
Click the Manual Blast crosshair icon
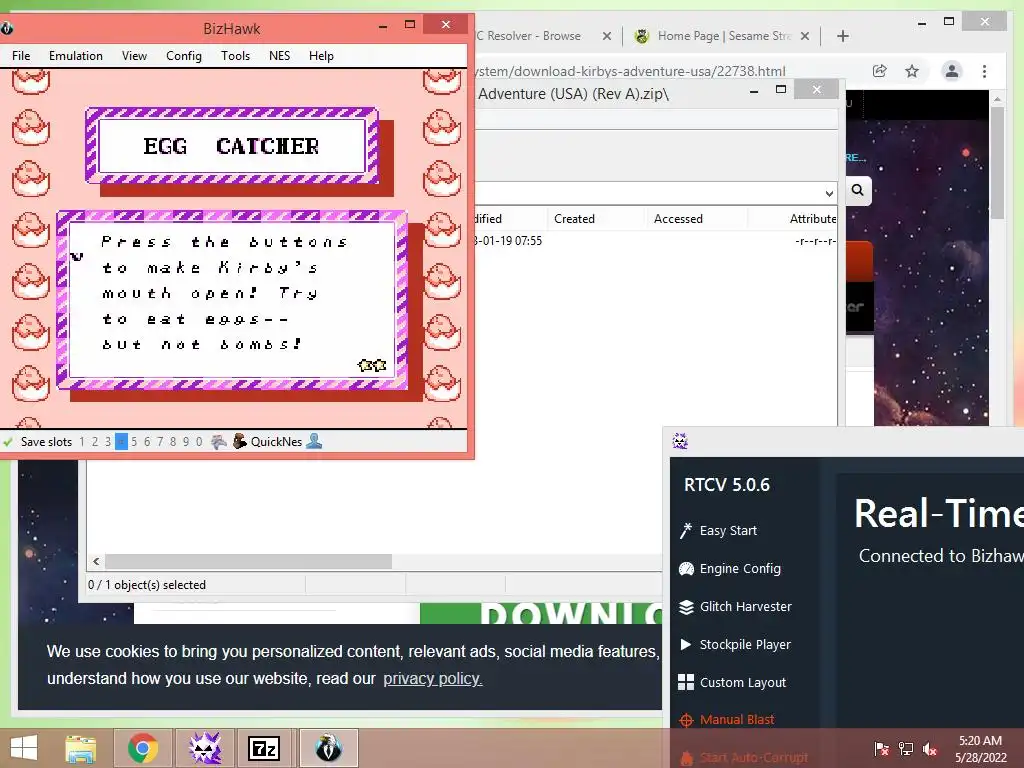pyautogui.click(x=686, y=720)
